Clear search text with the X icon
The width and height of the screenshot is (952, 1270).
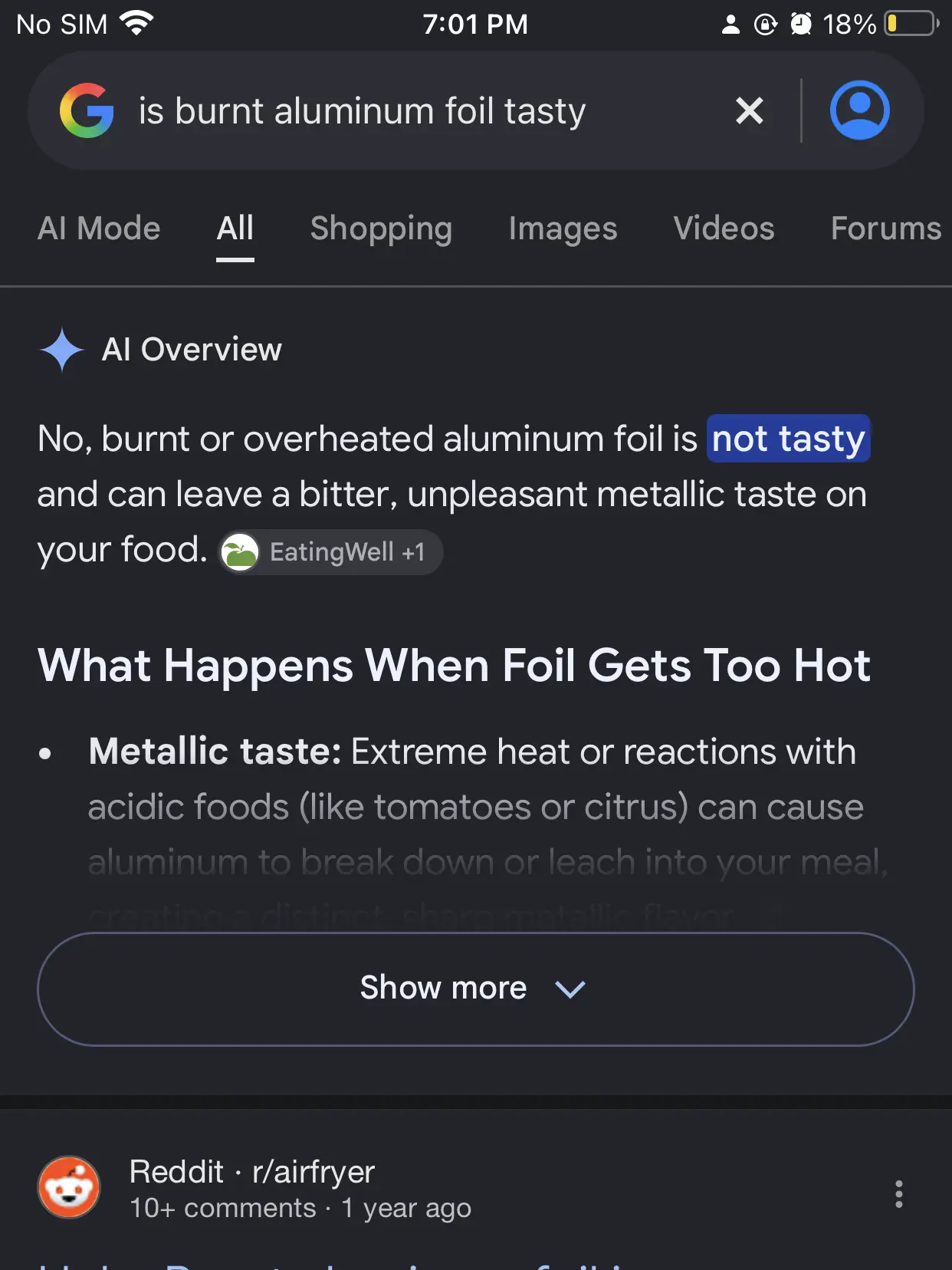coord(749,110)
